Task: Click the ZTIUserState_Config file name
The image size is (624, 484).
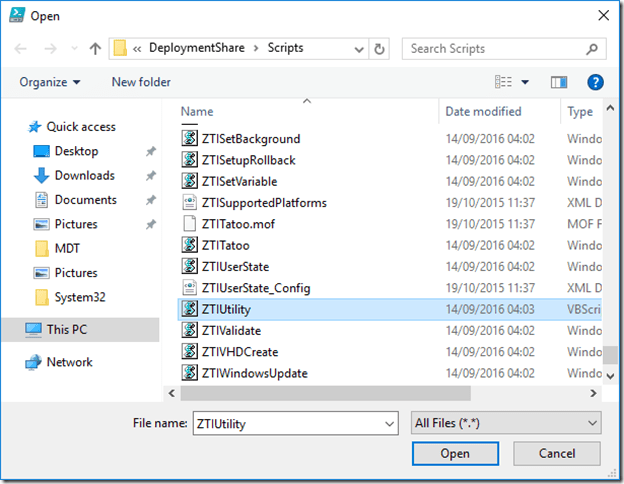Action: pyautogui.click(x=256, y=288)
